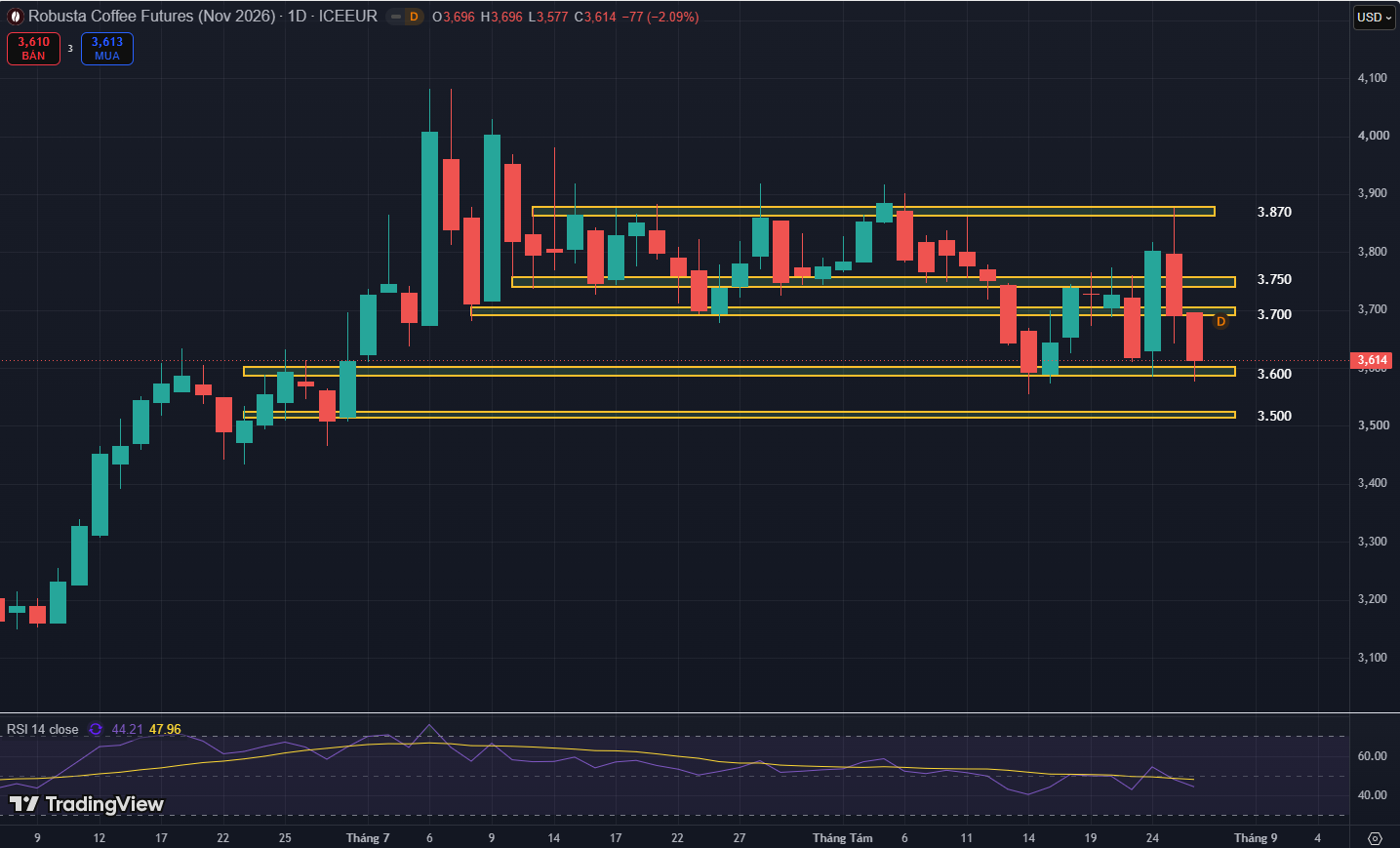
Task: Open chart settings gear at the bottom-right corner
Action: pyautogui.click(x=1376, y=838)
